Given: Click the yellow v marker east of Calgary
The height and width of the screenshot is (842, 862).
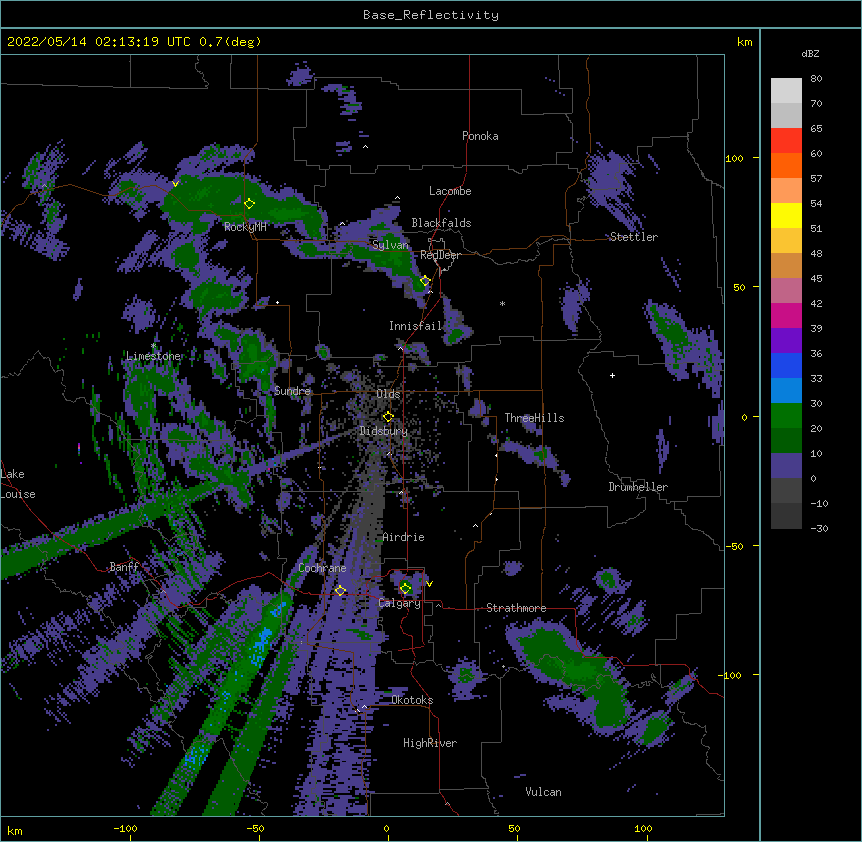Looking at the screenshot, I should click(429, 584).
